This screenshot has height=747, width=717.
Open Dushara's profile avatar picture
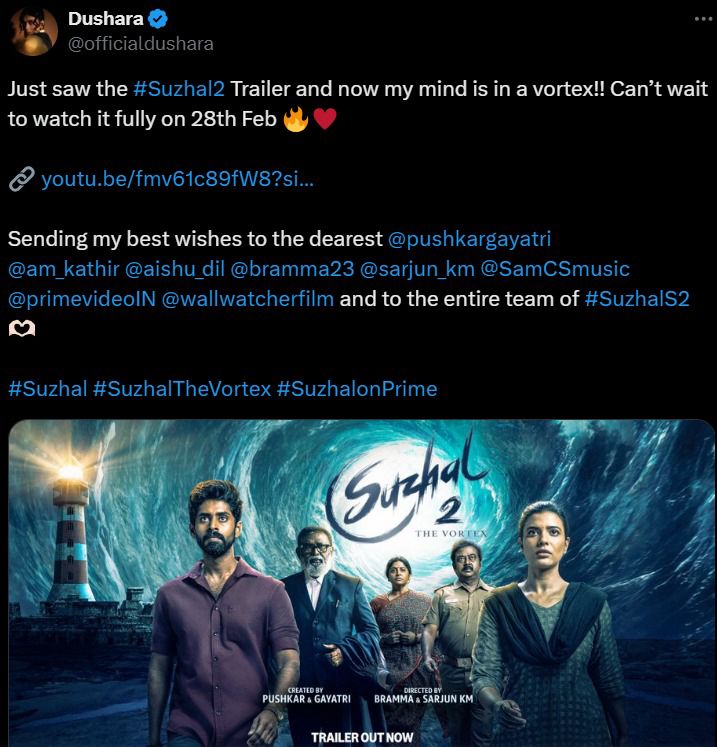tap(34, 31)
